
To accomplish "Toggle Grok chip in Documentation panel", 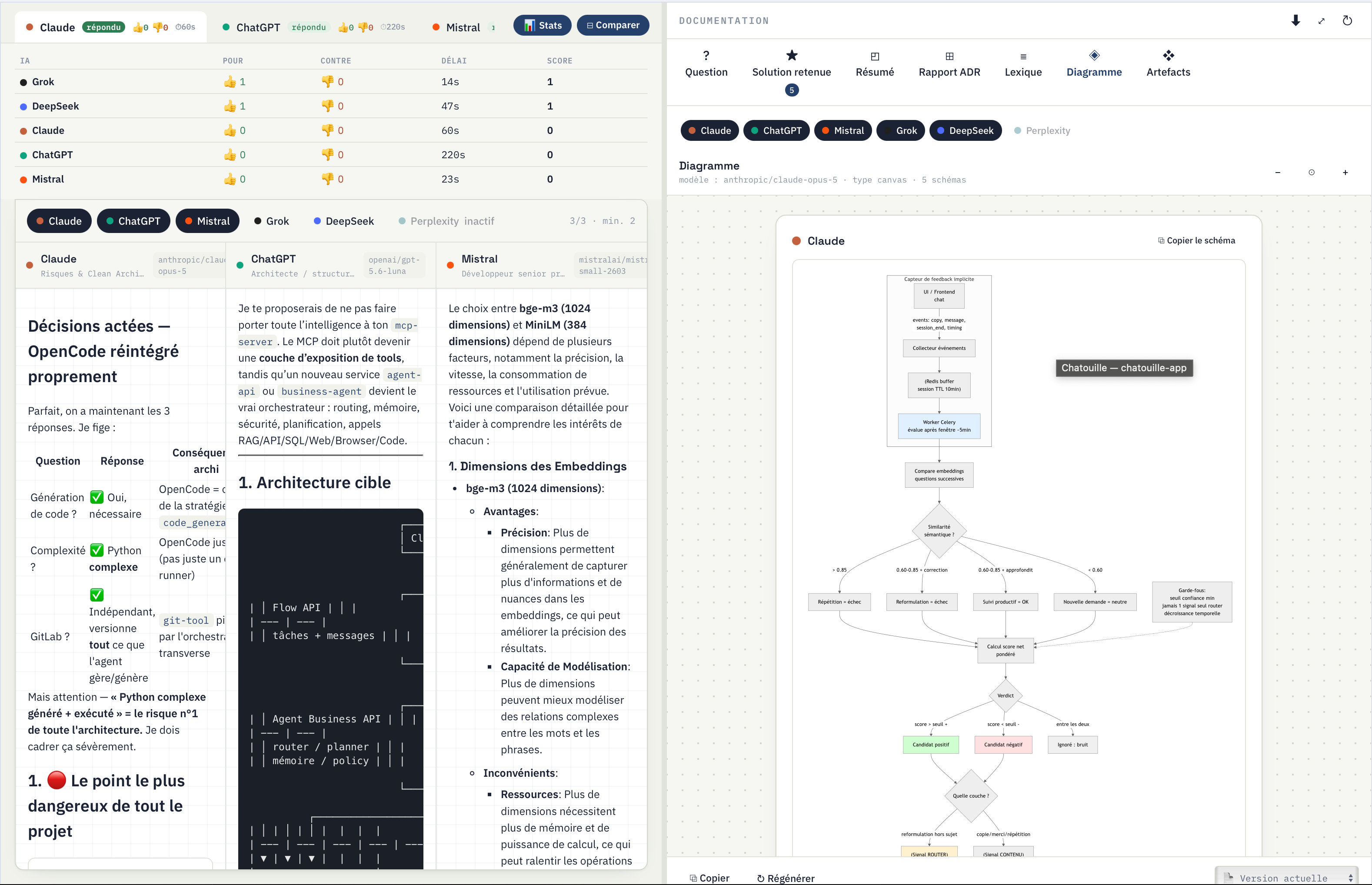I will pyautogui.click(x=900, y=130).
